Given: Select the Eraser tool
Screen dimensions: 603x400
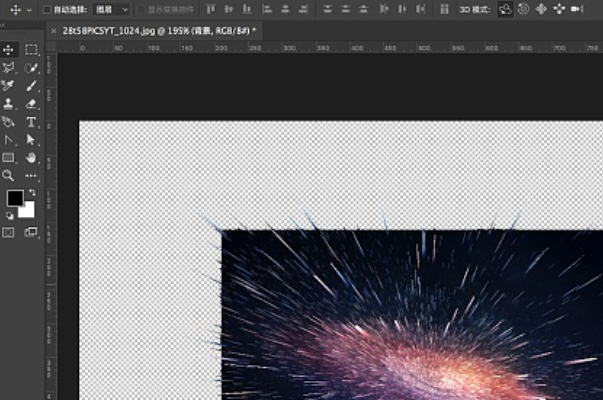Looking at the screenshot, I should [31, 103].
